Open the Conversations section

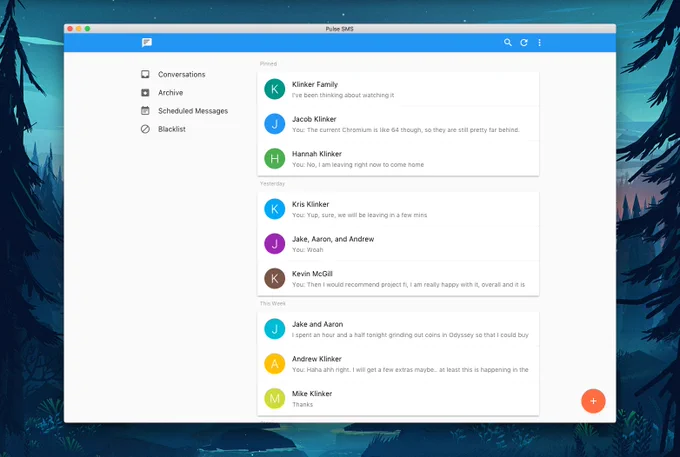(181, 74)
